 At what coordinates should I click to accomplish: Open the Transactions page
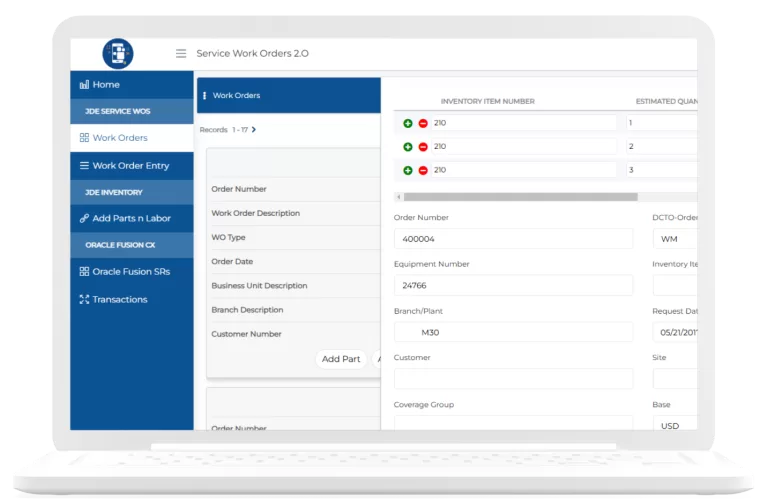pos(132,299)
